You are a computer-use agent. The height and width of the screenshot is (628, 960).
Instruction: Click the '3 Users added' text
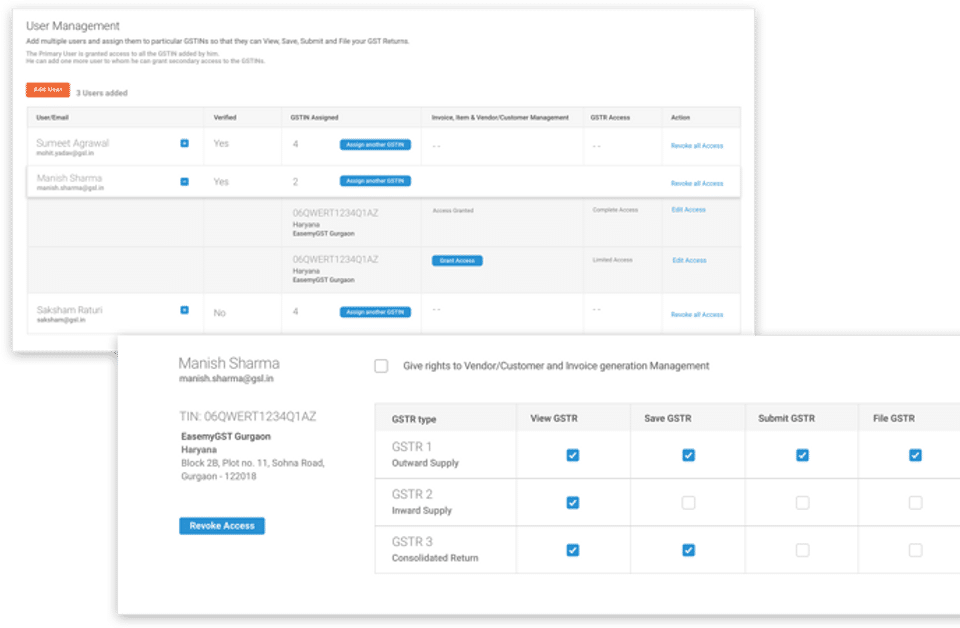(x=102, y=93)
